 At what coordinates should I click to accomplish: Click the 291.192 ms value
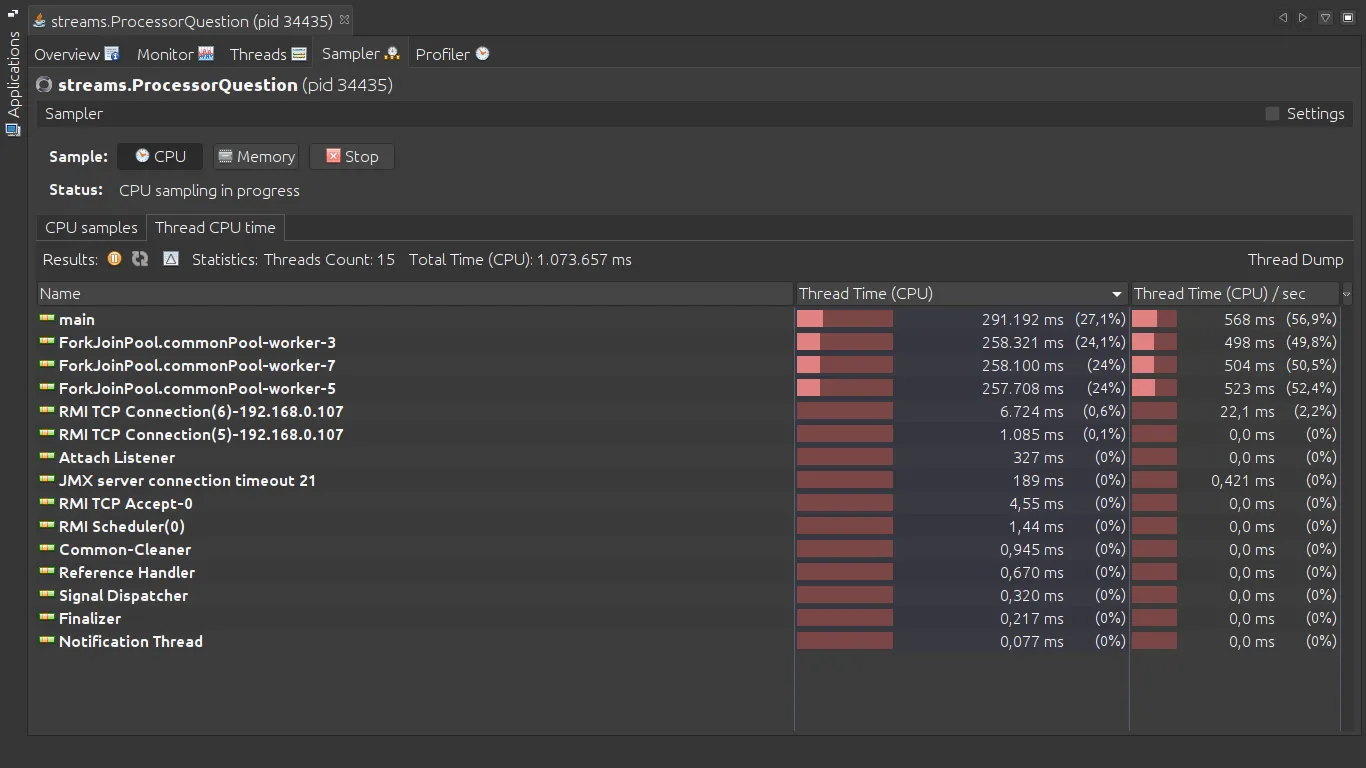1023,320
